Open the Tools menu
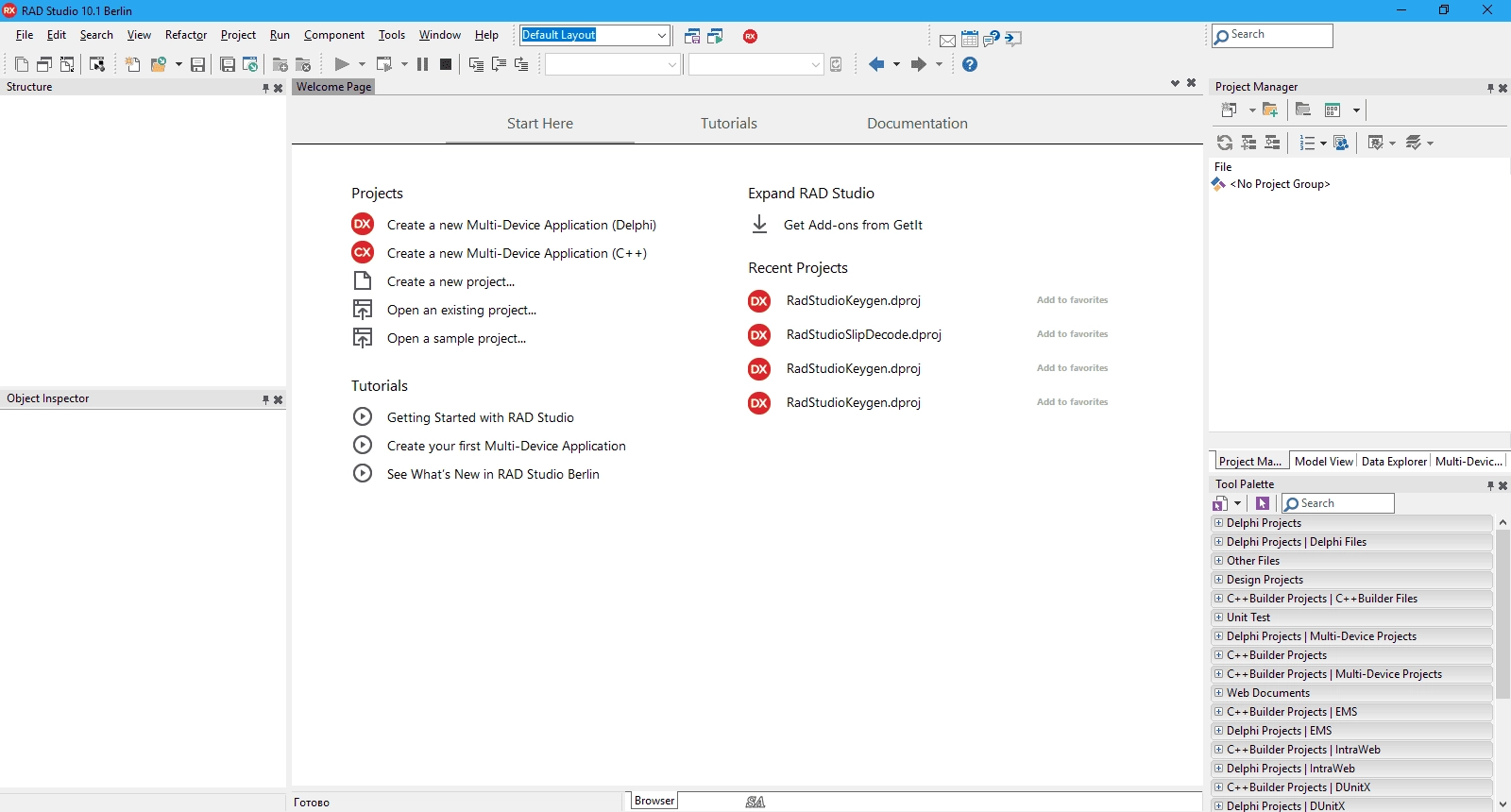 392,35
